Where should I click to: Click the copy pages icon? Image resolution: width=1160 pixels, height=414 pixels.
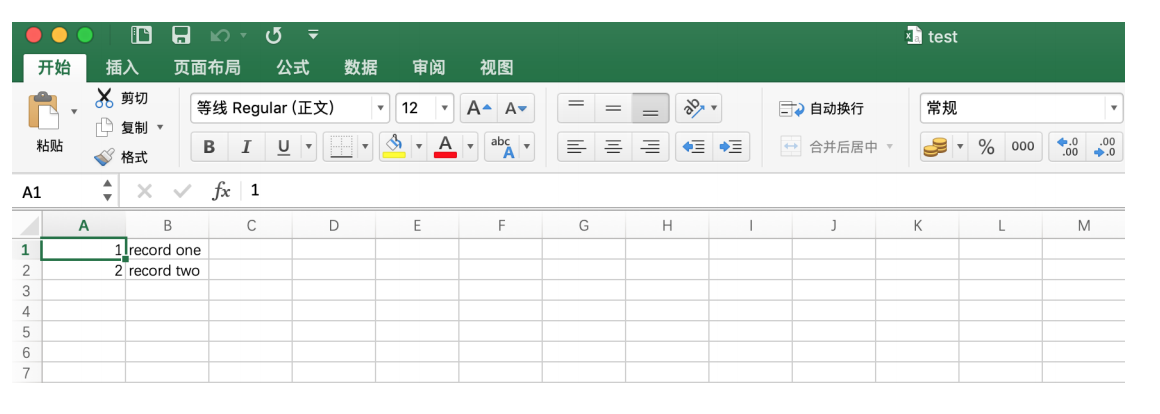(x=104, y=127)
